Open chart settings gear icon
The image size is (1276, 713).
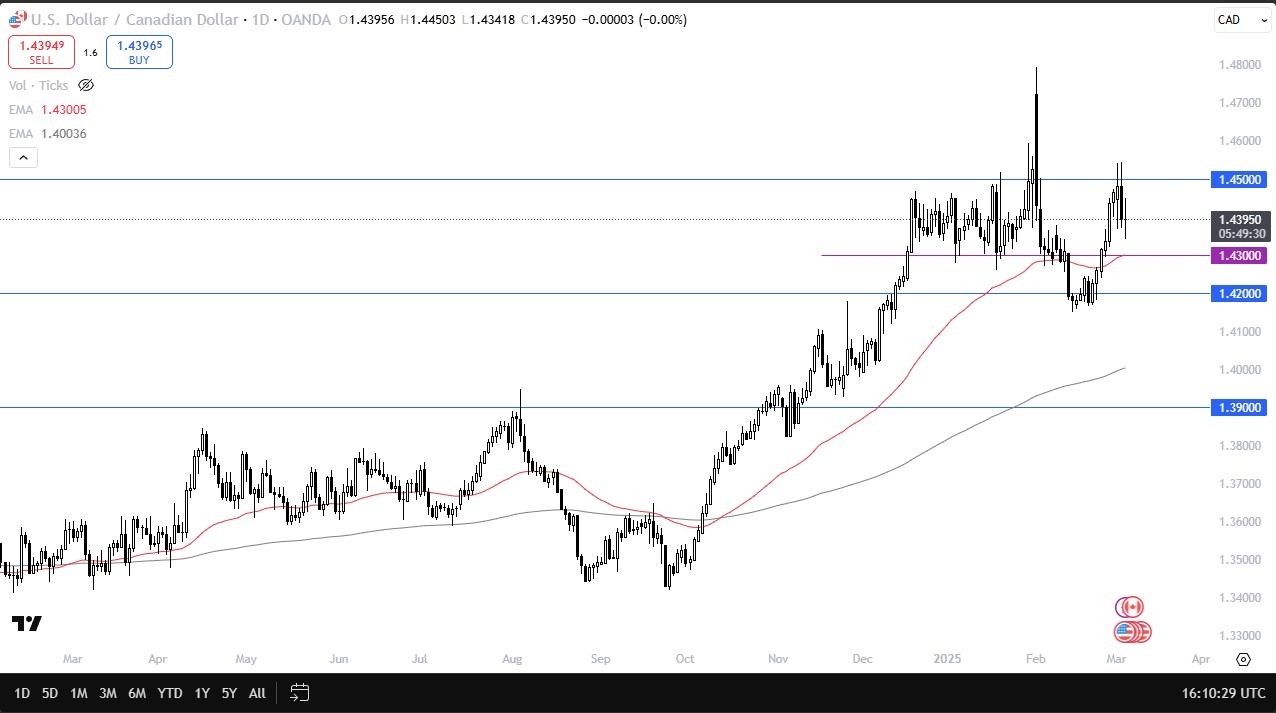click(x=1243, y=660)
